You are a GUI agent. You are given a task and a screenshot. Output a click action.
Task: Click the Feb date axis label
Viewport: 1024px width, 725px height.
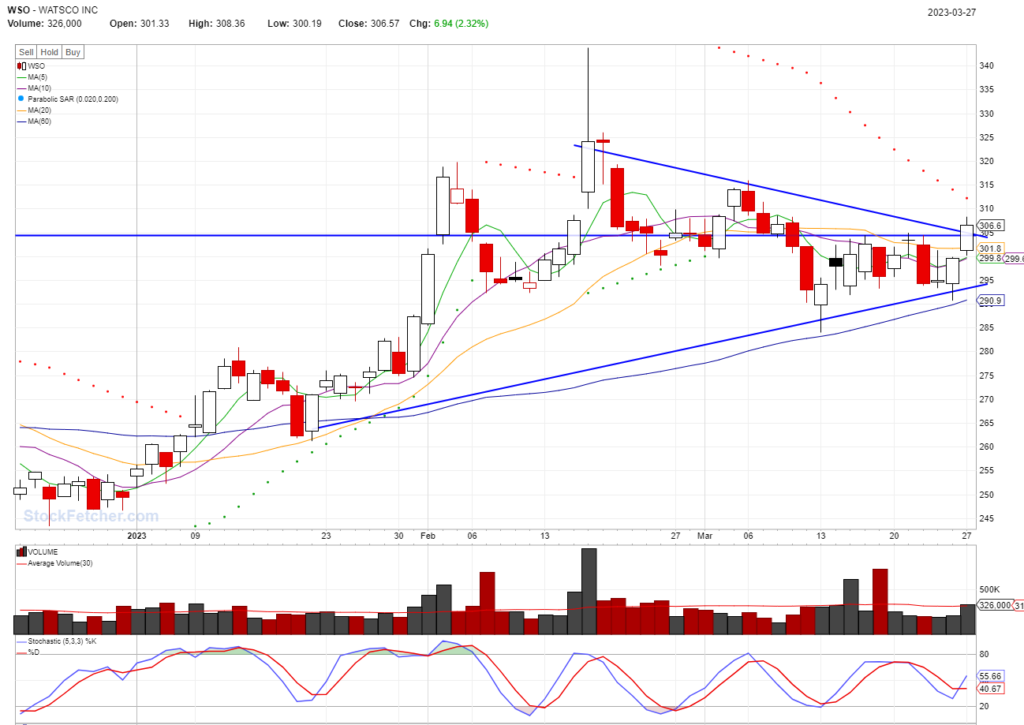click(x=428, y=536)
